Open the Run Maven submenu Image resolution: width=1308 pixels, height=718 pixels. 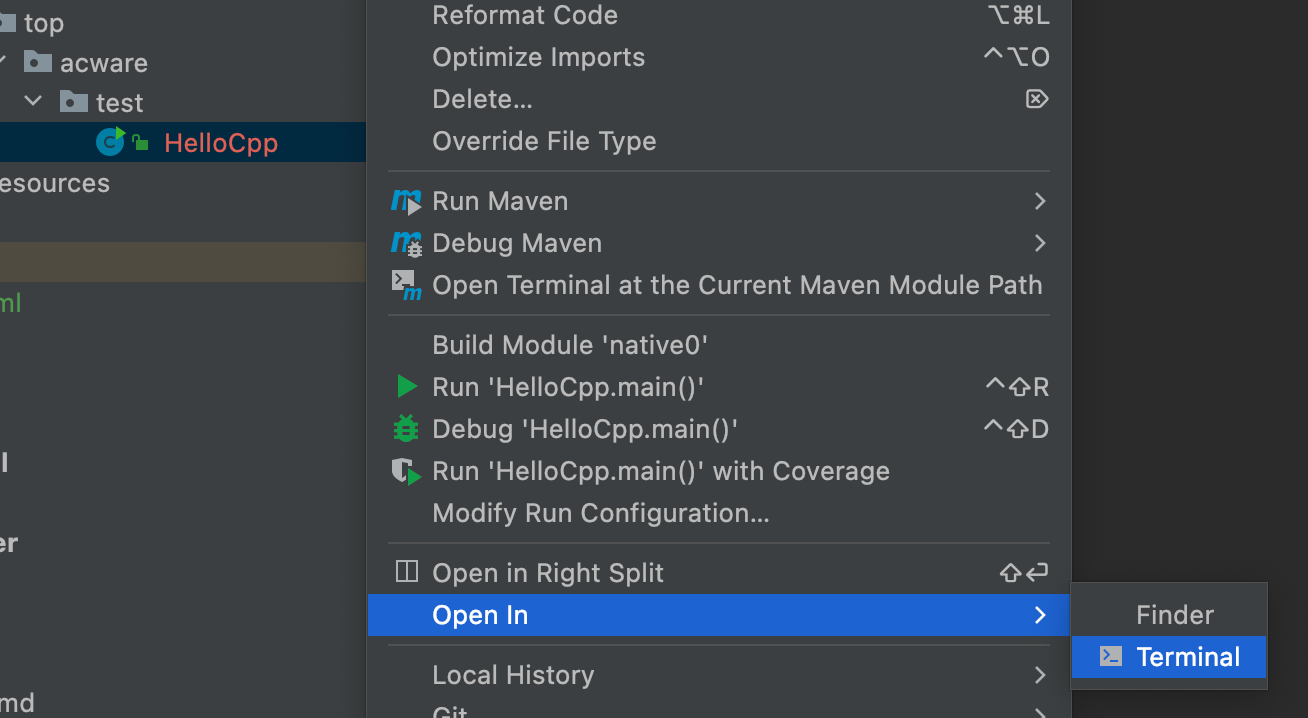tap(718, 201)
